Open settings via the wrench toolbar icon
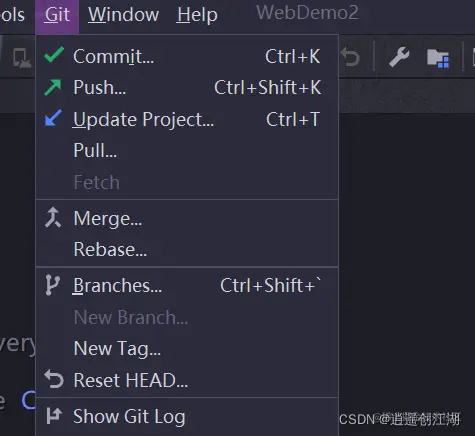The image size is (475, 436). pos(399,57)
